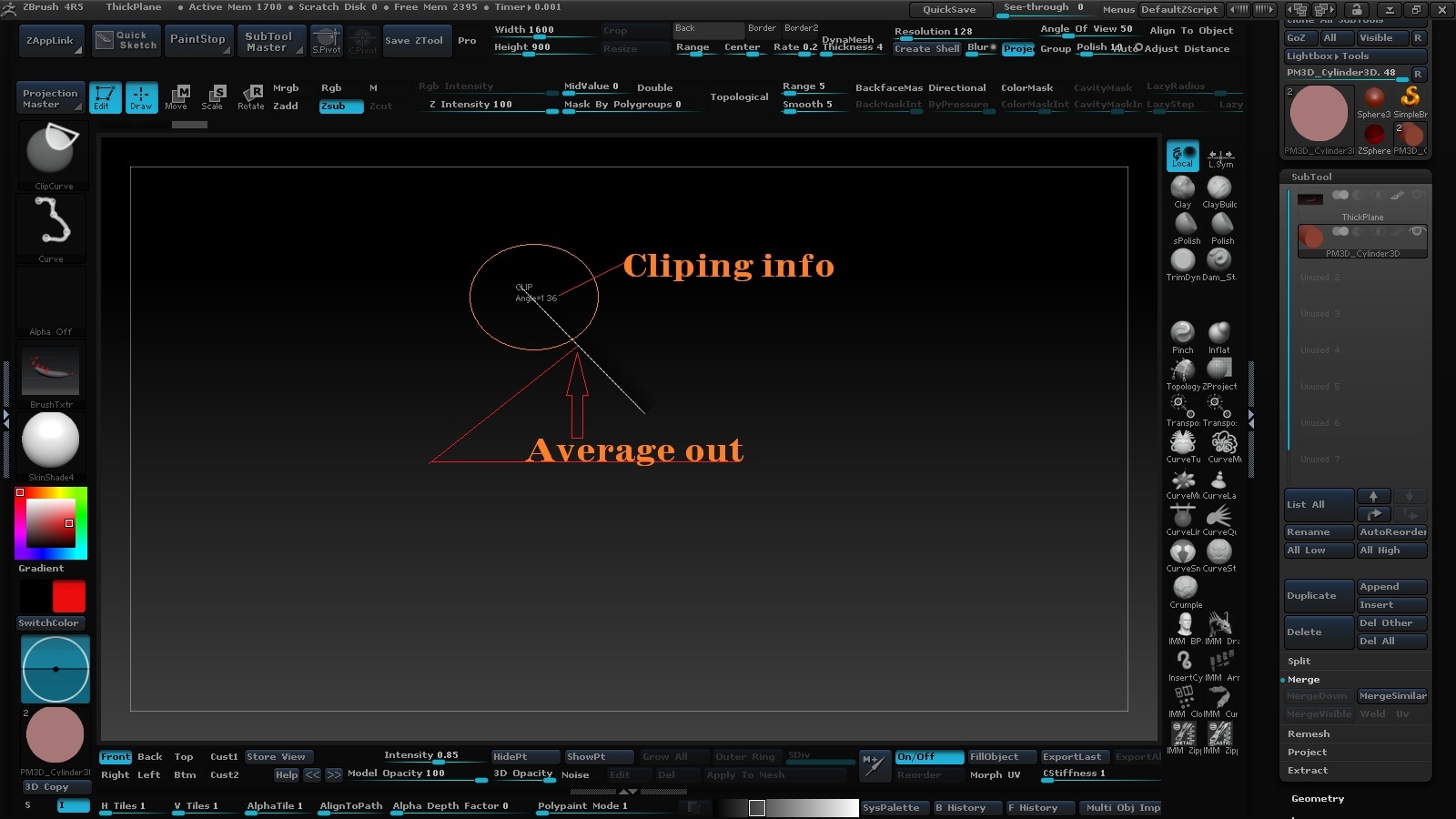Switch to the Front view

point(115,756)
